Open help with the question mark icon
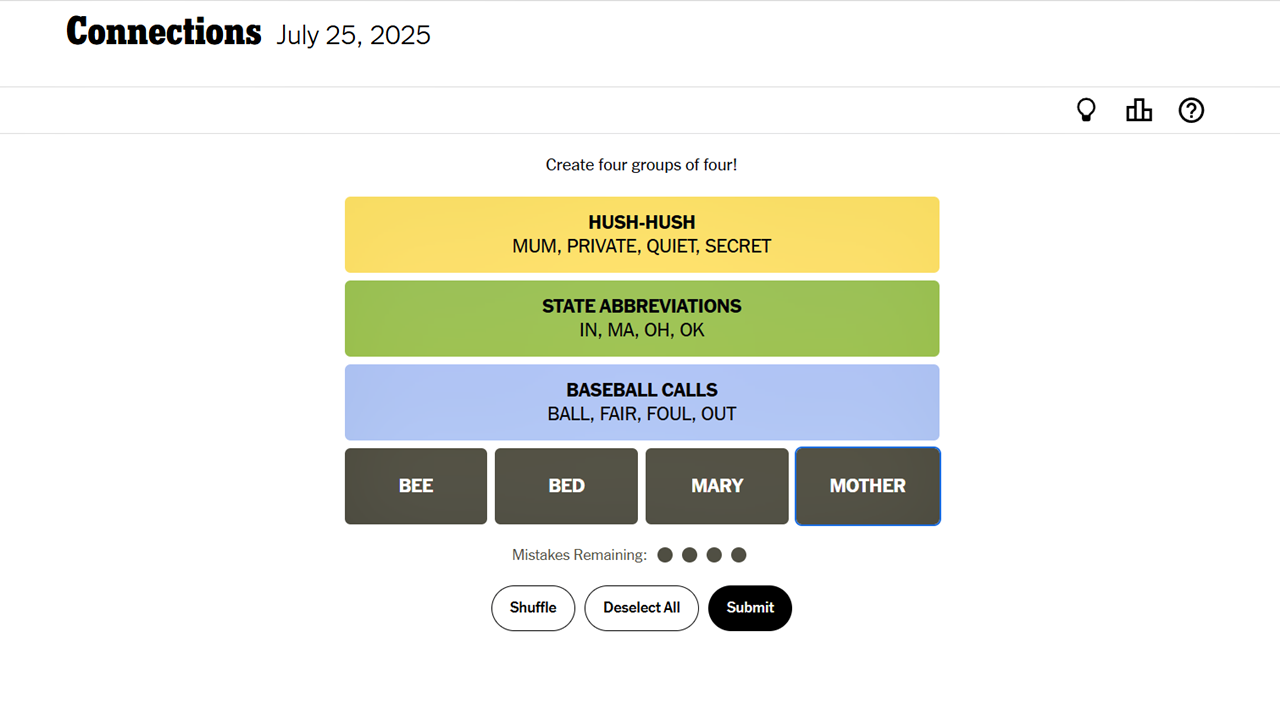This screenshot has height=720, width=1280. click(x=1191, y=110)
